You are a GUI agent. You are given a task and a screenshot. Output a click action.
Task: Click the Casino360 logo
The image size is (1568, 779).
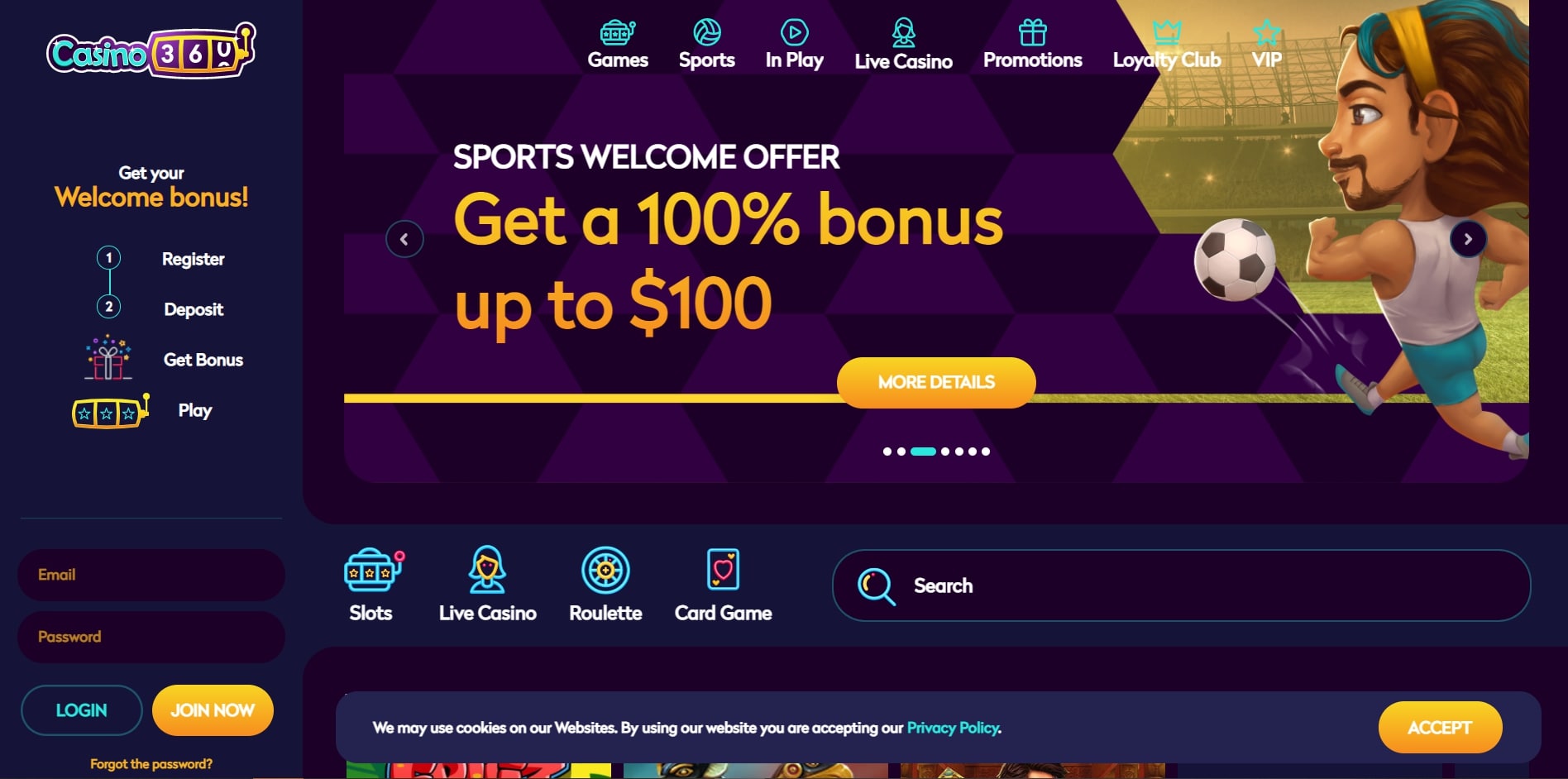(151, 51)
